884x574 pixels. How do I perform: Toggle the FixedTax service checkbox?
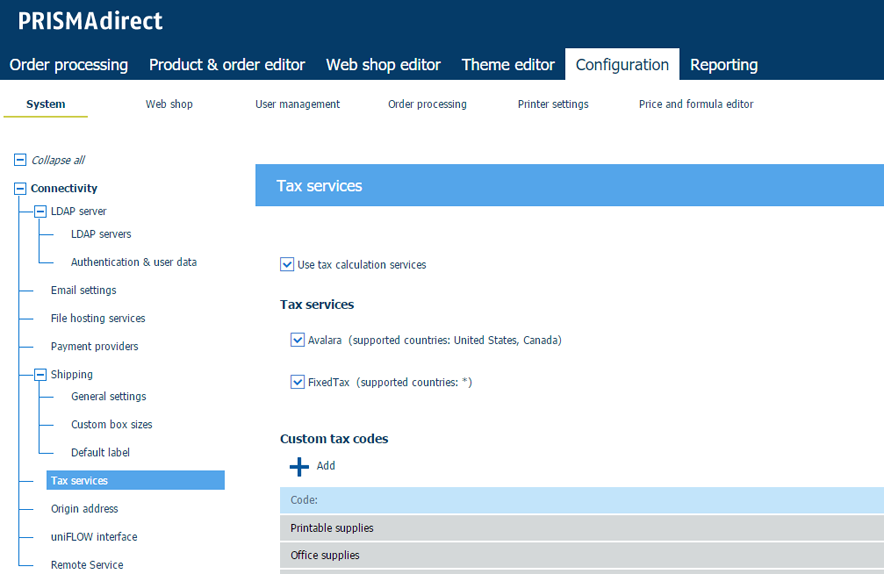tap(297, 382)
